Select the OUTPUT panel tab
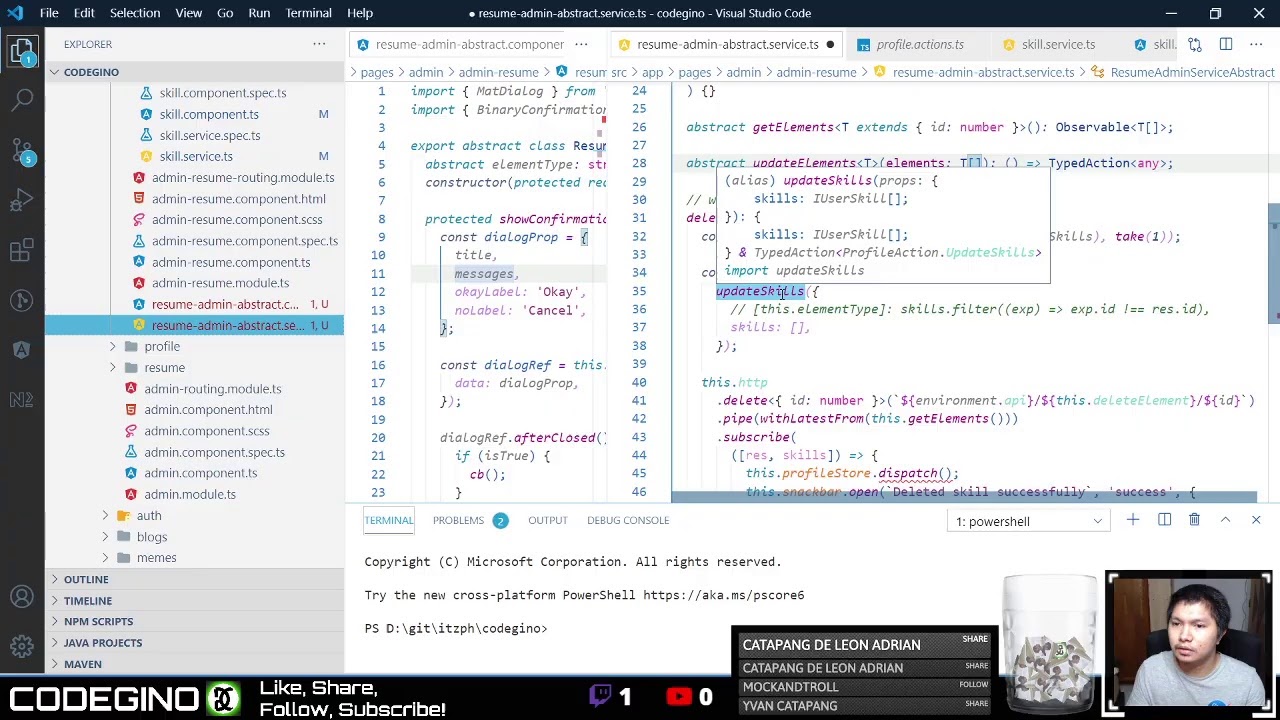Viewport: 1280px width, 720px height. [x=547, y=520]
